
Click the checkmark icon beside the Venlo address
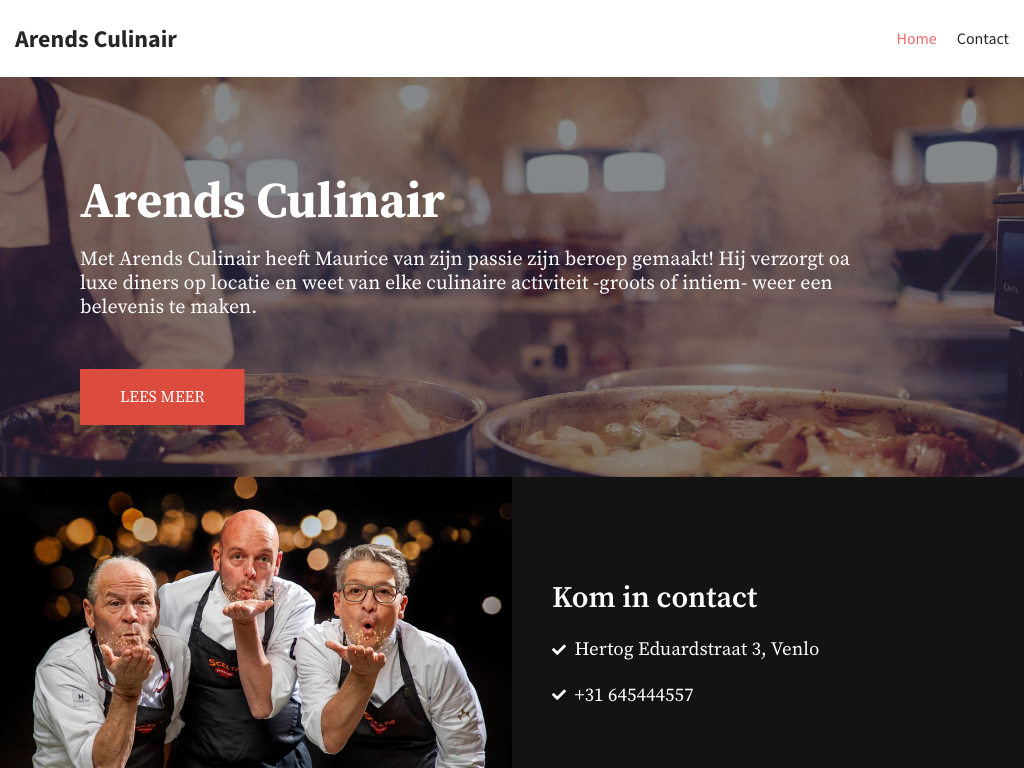click(x=558, y=649)
